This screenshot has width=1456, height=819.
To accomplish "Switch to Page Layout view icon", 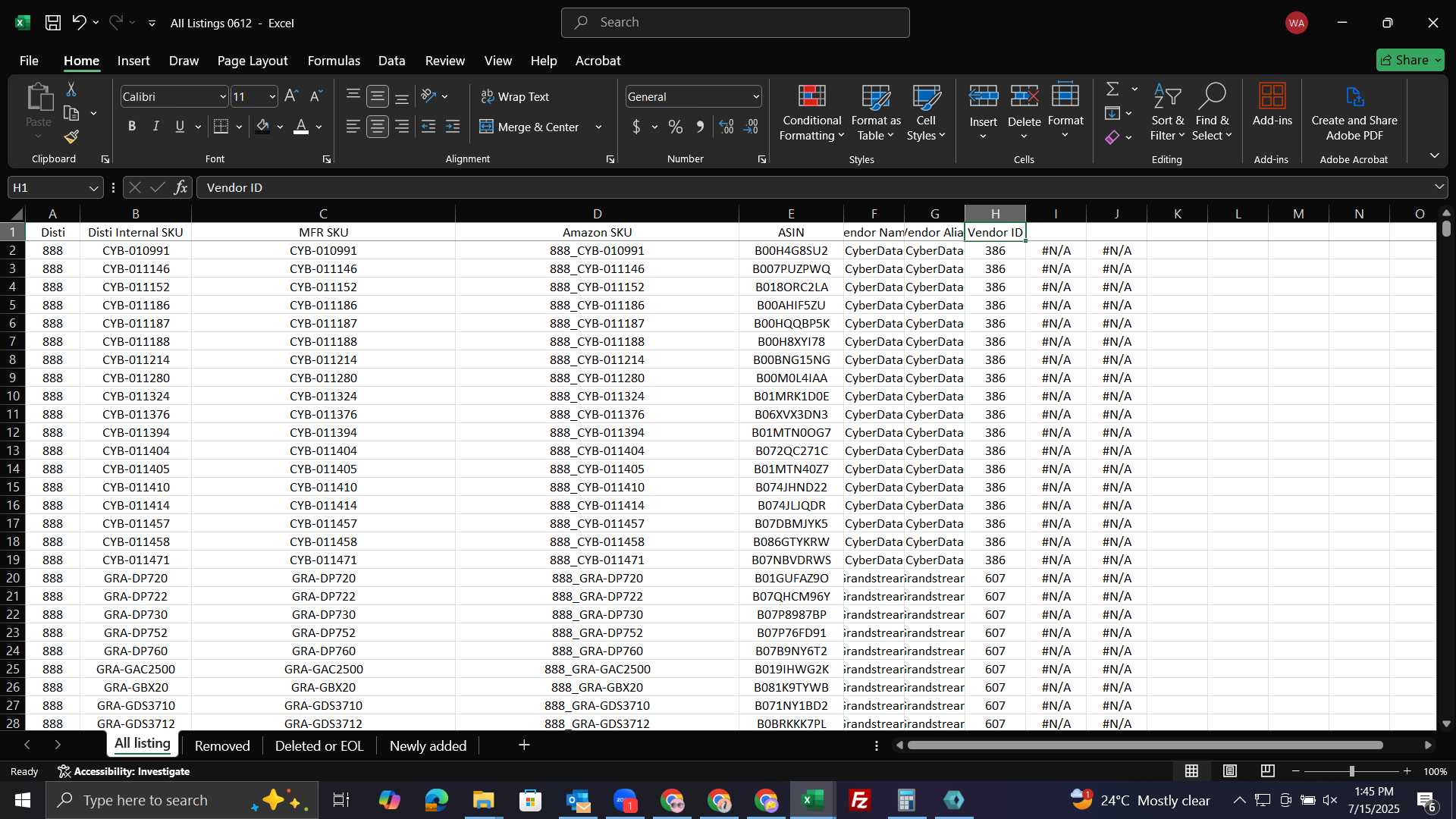I will pyautogui.click(x=1230, y=771).
